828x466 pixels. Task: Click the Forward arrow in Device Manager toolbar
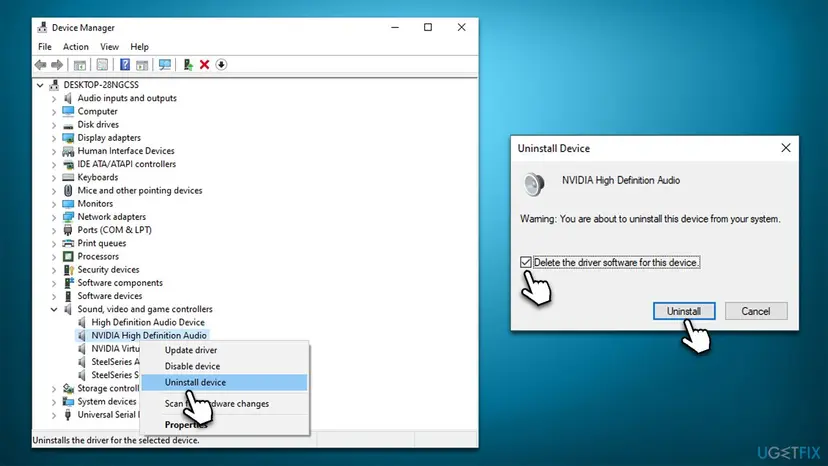(57, 64)
